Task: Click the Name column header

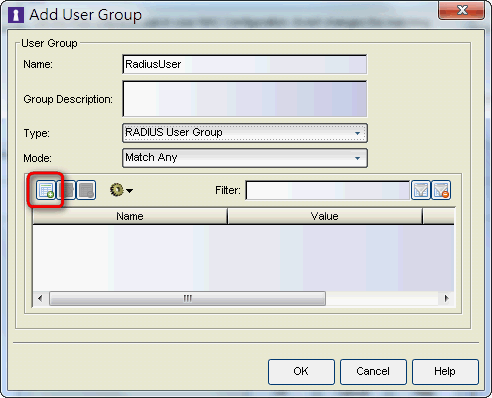Action: pos(130,216)
